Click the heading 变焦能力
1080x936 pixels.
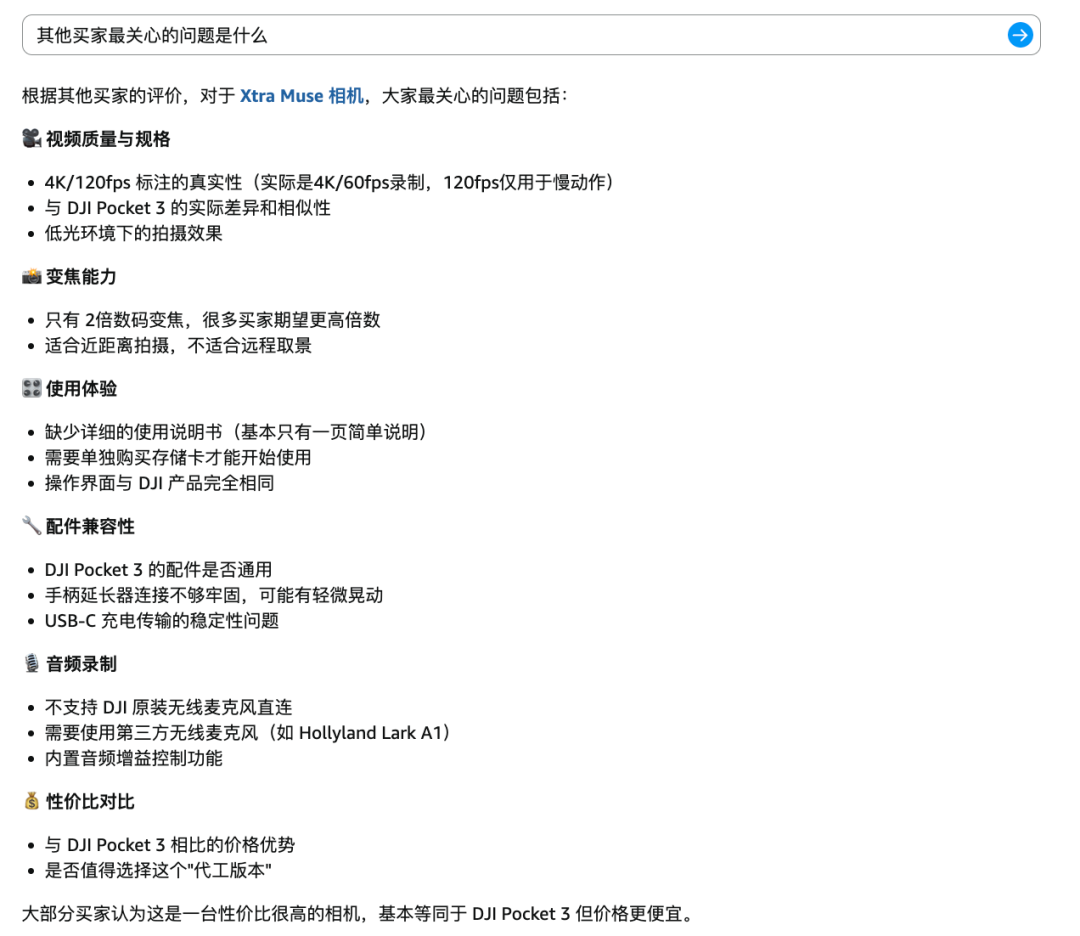tap(81, 277)
